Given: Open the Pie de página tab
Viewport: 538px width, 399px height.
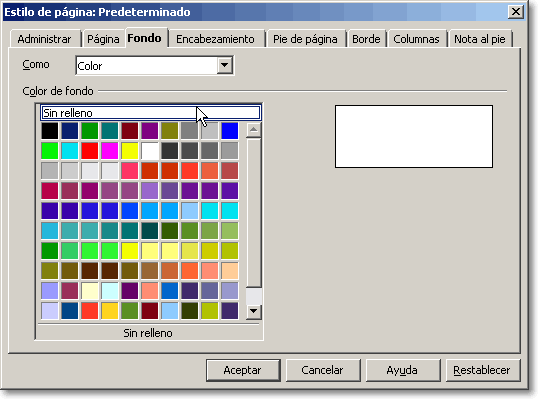Looking at the screenshot, I should click(305, 39).
